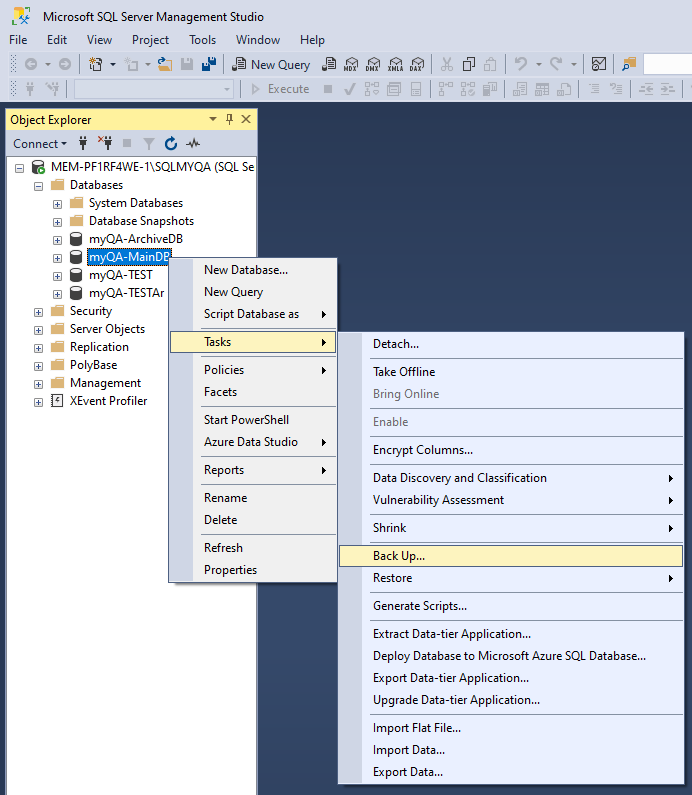Open the Policies submenu
Screen dimensions: 692x795
coord(253,370)
